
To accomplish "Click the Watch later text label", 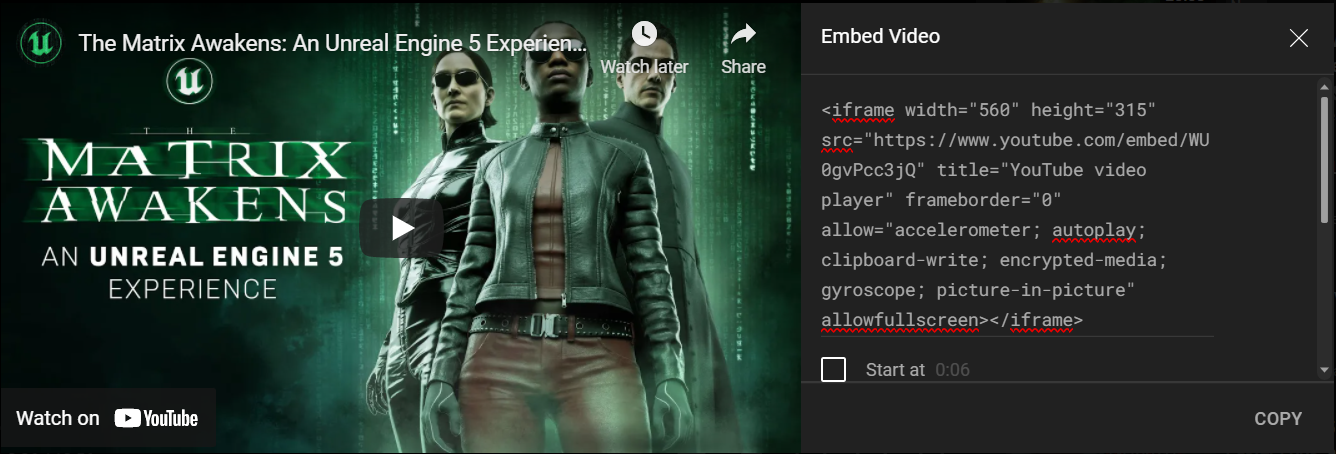I will coord(644,67).
